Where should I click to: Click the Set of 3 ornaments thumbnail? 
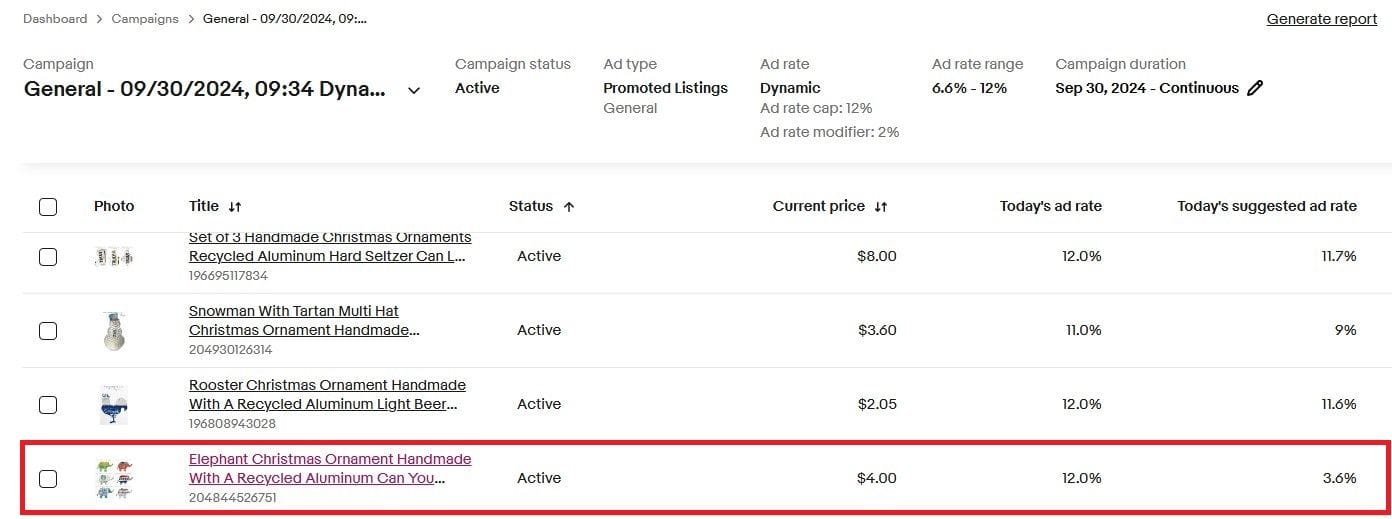pos(114,257)
